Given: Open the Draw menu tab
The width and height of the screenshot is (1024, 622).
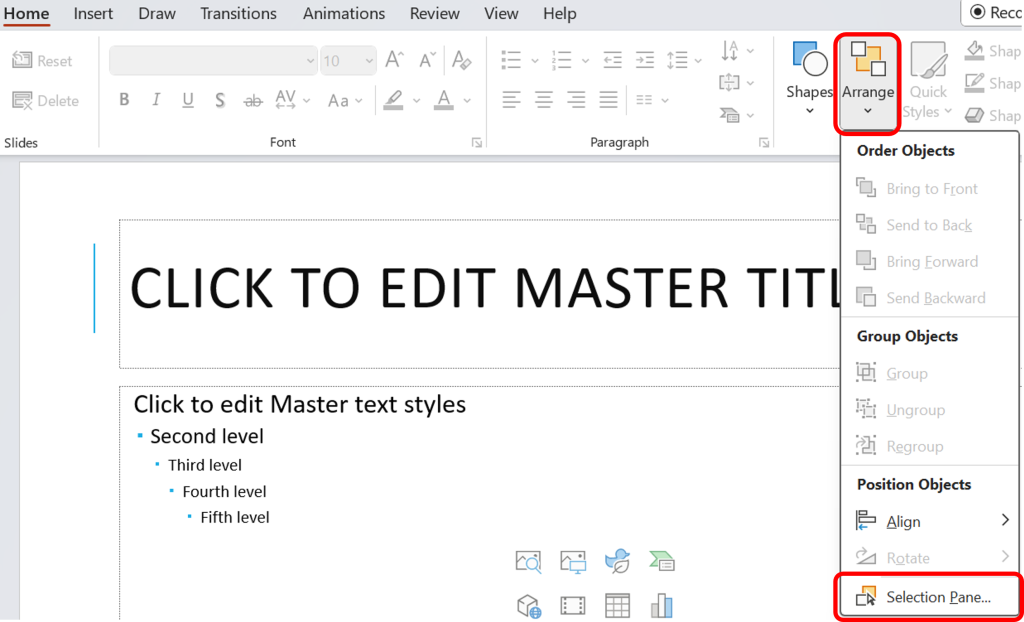Looking at the screenshot, I should coord(156,13).
